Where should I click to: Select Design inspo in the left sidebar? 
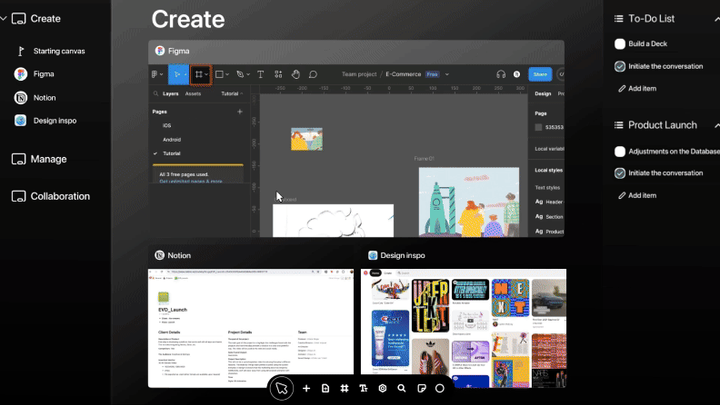[x=53, y=120]
